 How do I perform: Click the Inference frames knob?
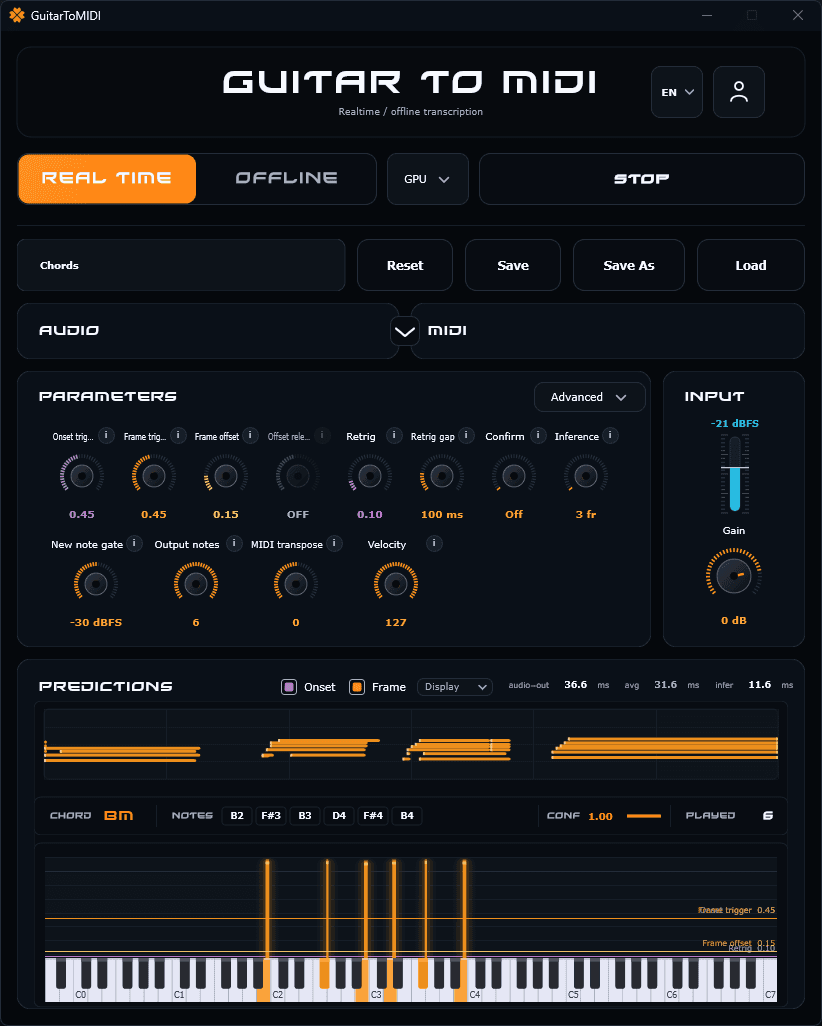click(x=586, y=476)
